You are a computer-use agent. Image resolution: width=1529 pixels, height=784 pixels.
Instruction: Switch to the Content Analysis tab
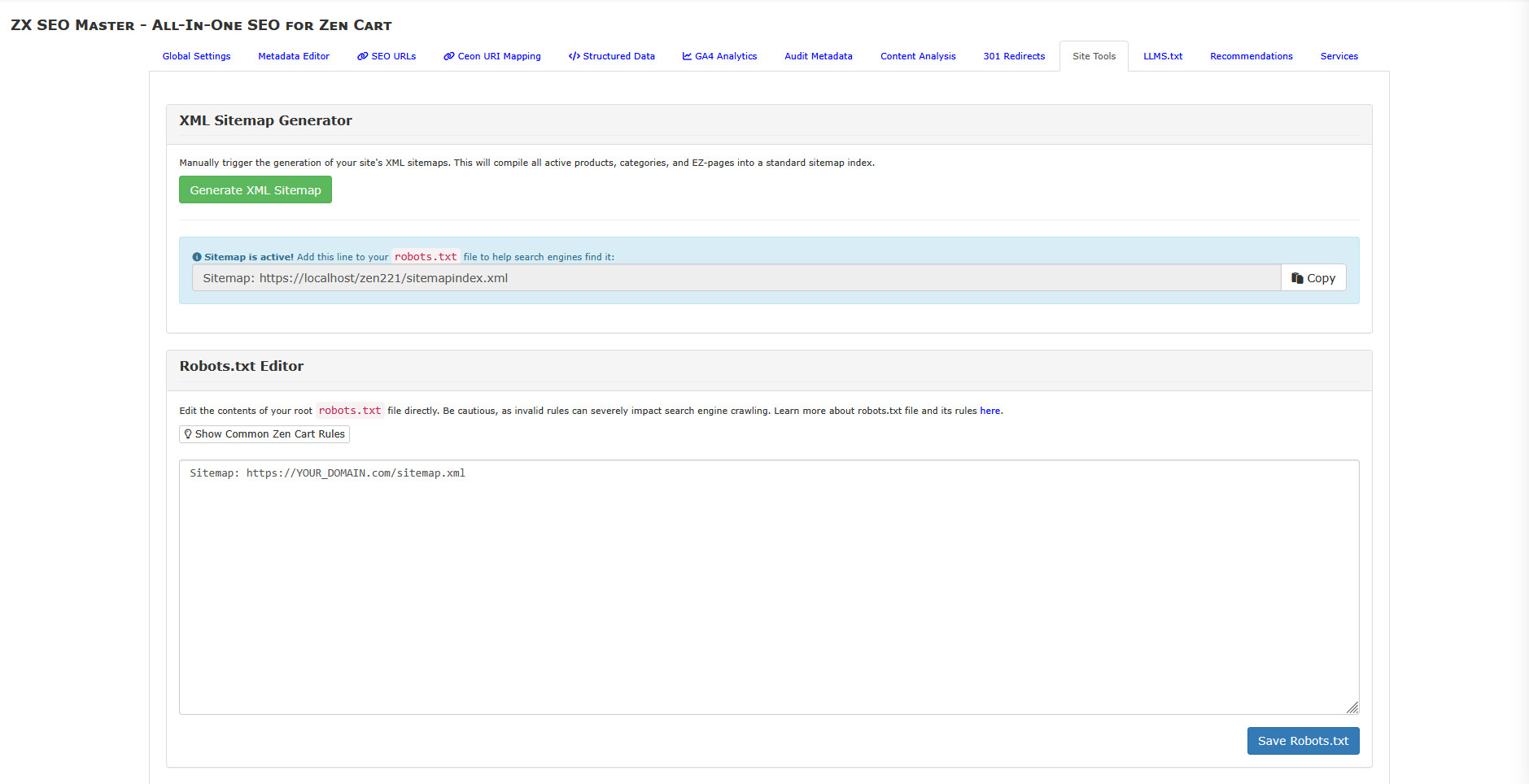(918, 56)
